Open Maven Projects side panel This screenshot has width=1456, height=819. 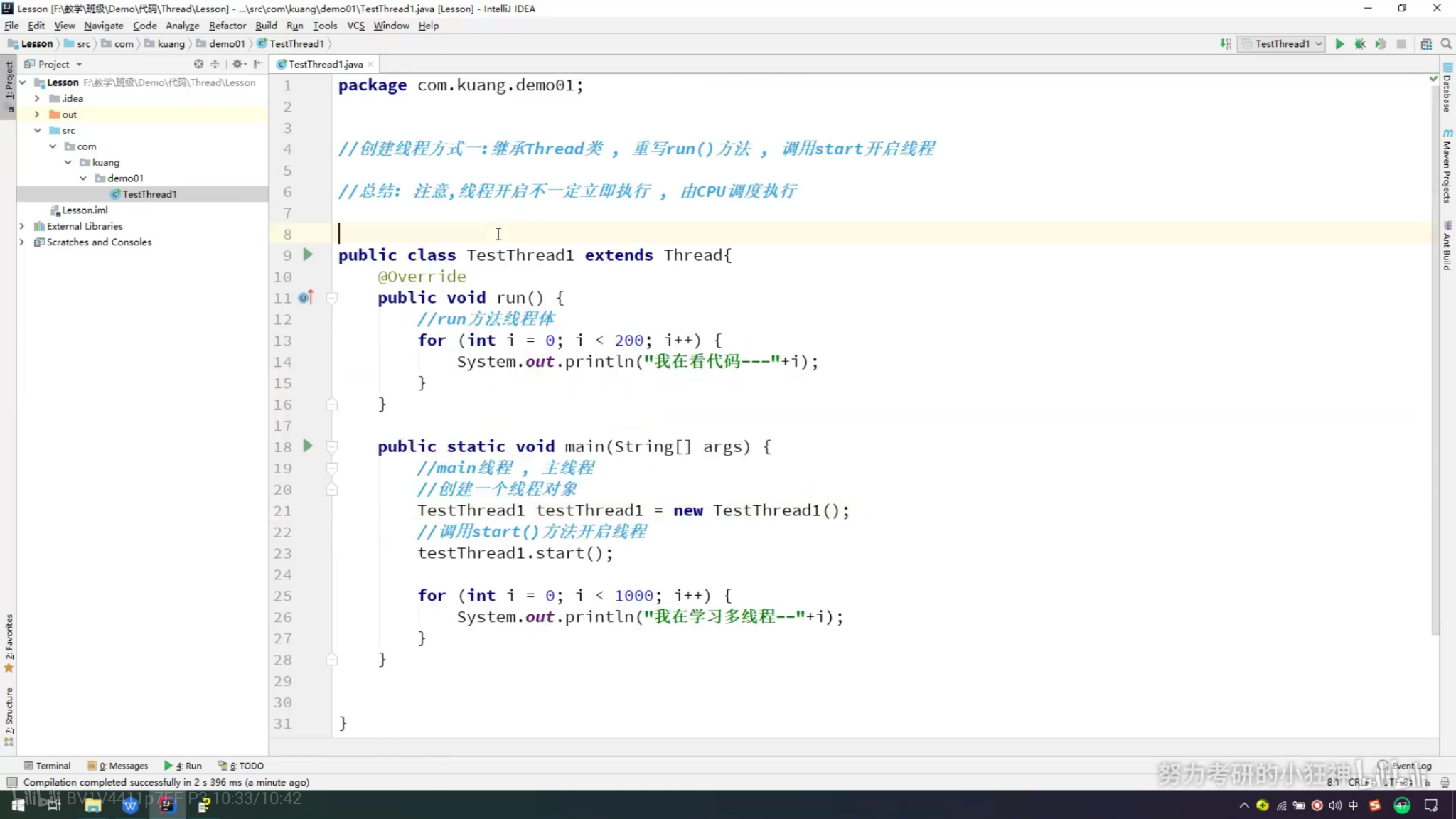[x=1447, y=166]
